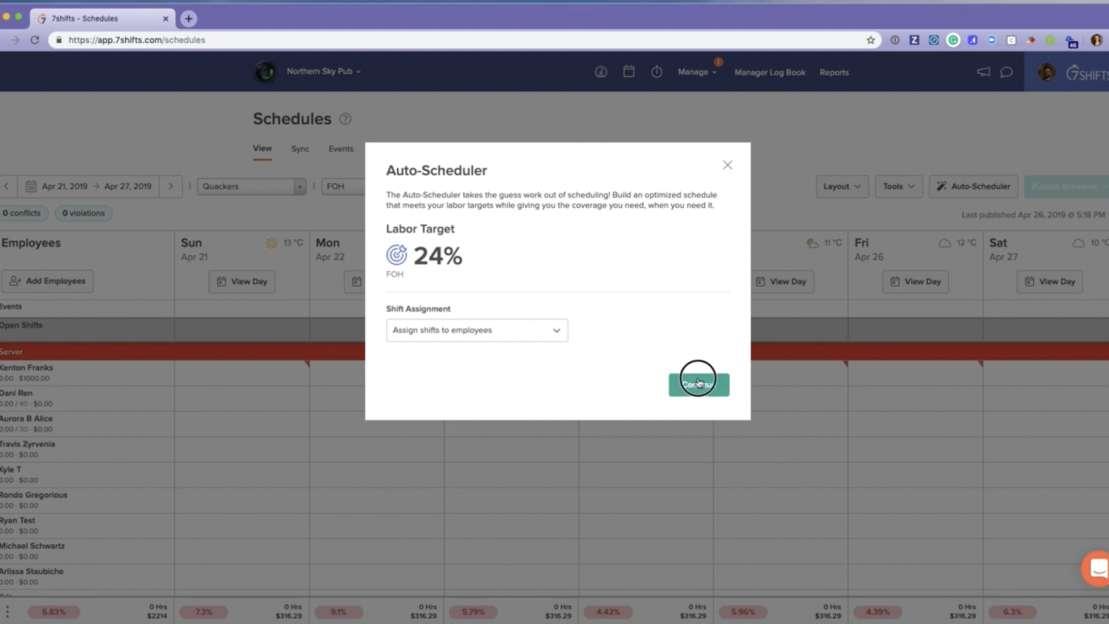Open the dashboard icon in the top bar
The width and height of the screenshot is (1109, 624).
click(x=601, y=72)
